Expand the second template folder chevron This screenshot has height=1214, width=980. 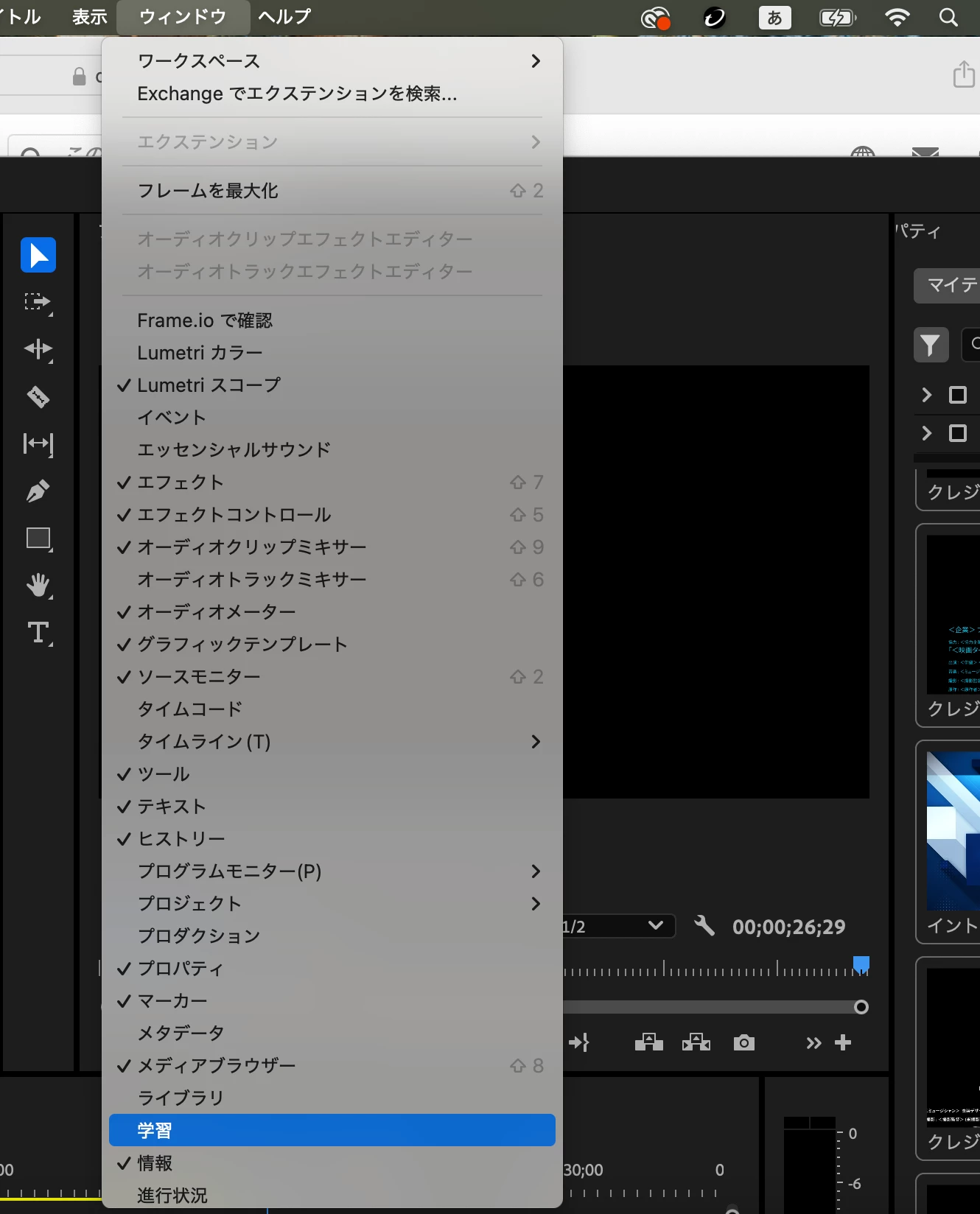click(927, 433)
